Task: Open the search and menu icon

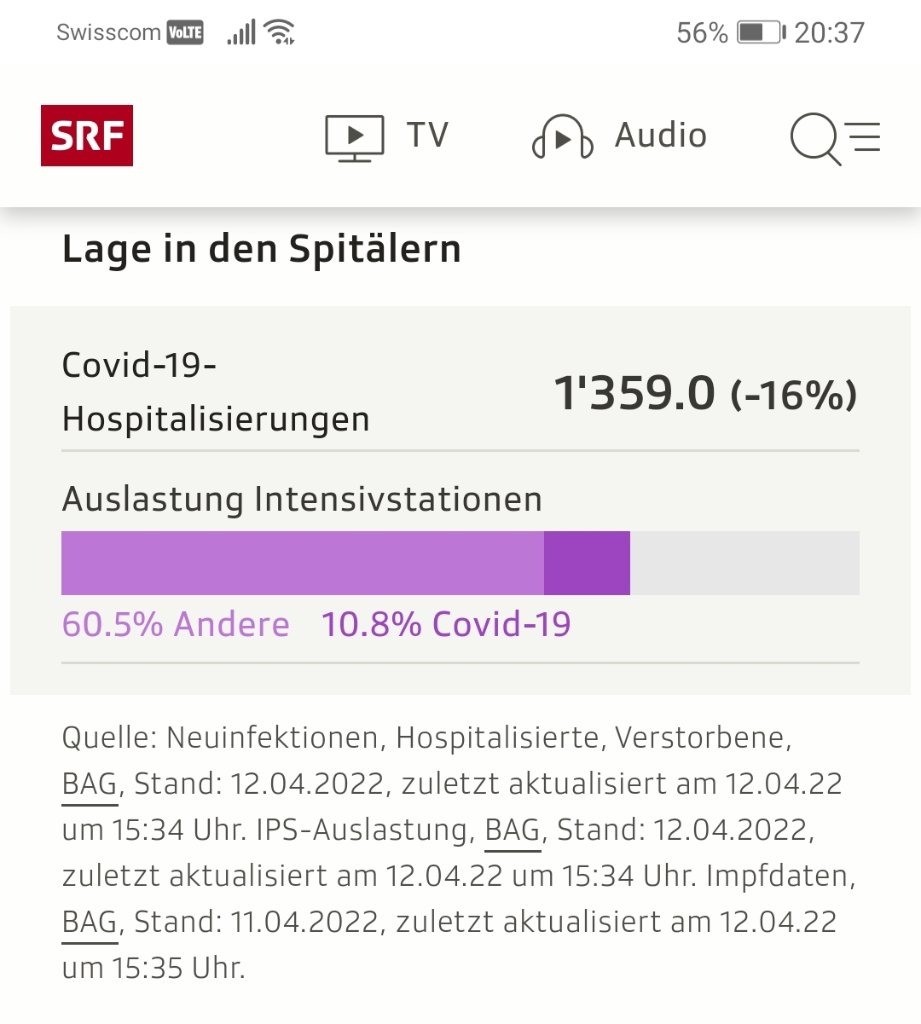Action: [834, 137]
